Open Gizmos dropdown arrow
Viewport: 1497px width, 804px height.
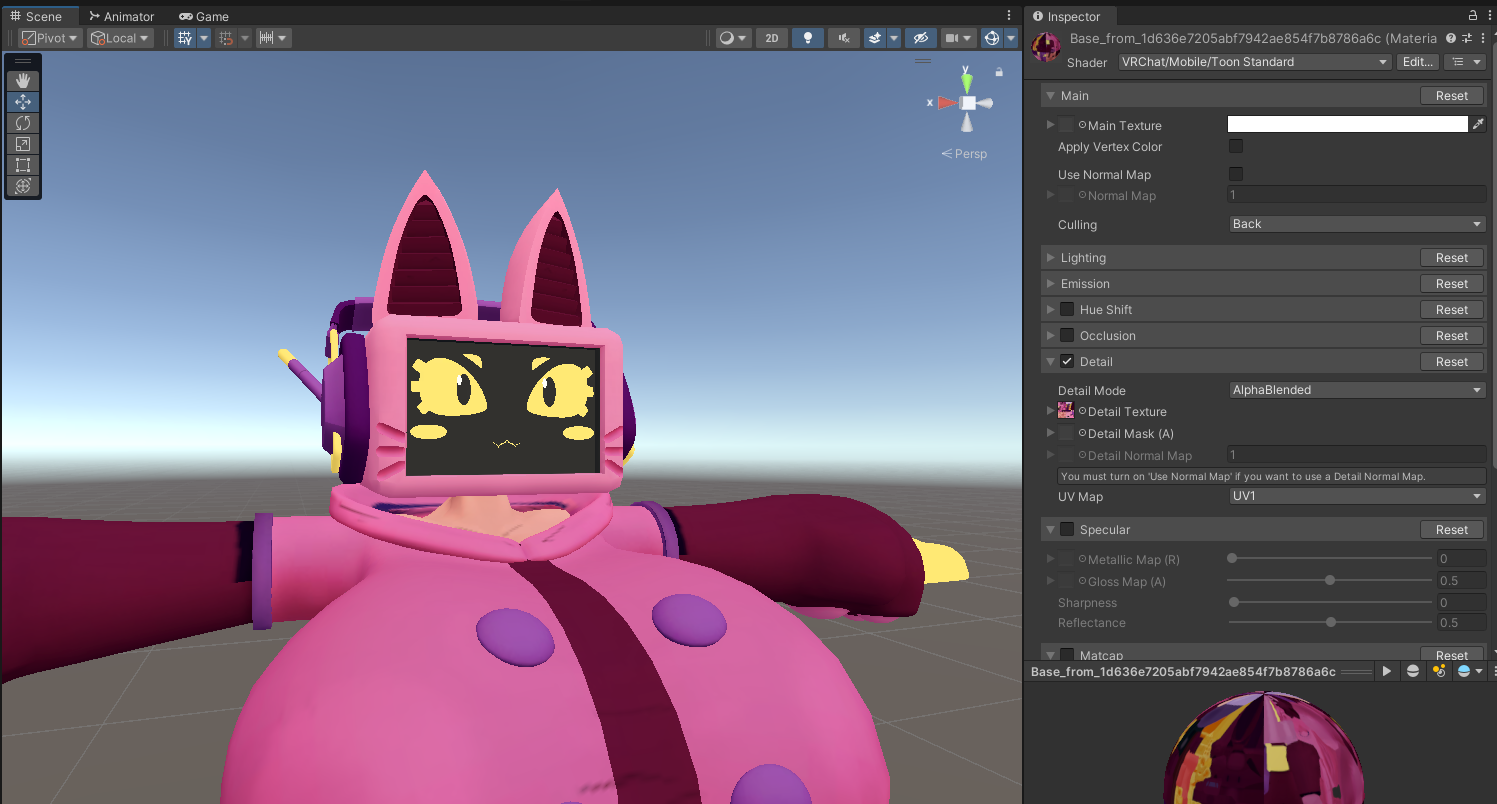click(x=1011, y=38)
